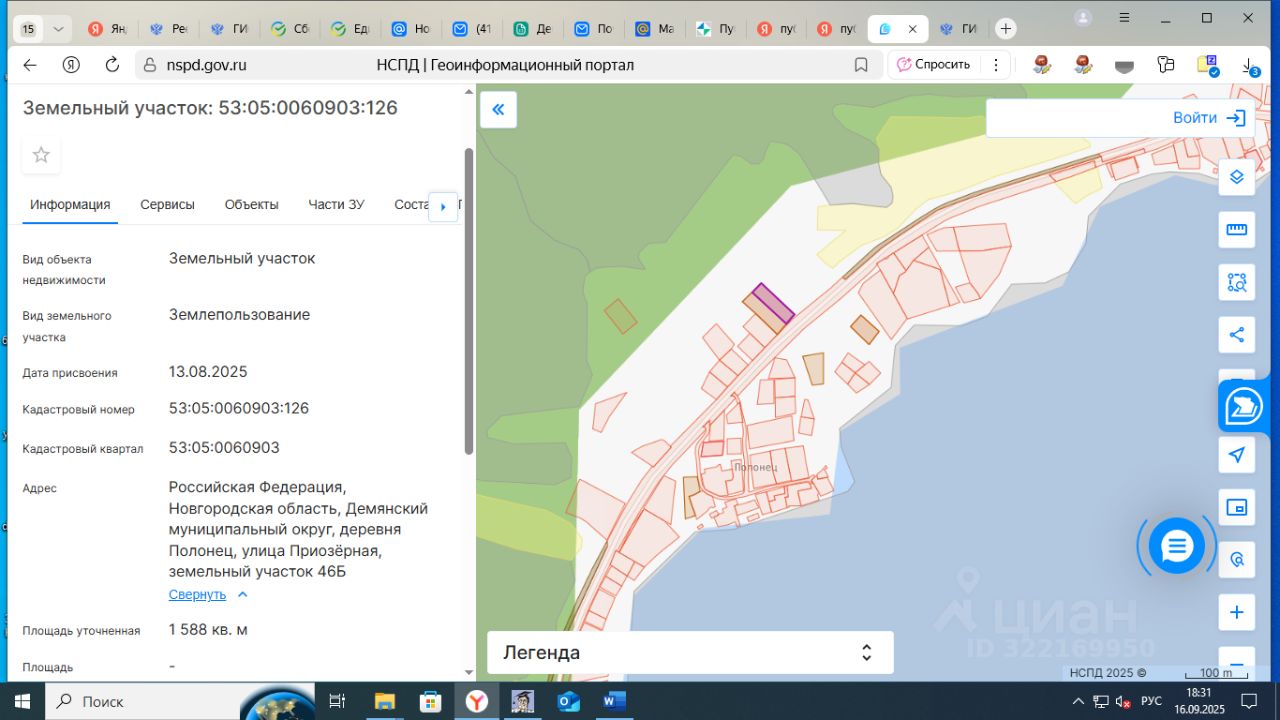Open the browser tab list dropdown
This screenshot has width=1280, height=720.
click(58, 29)
